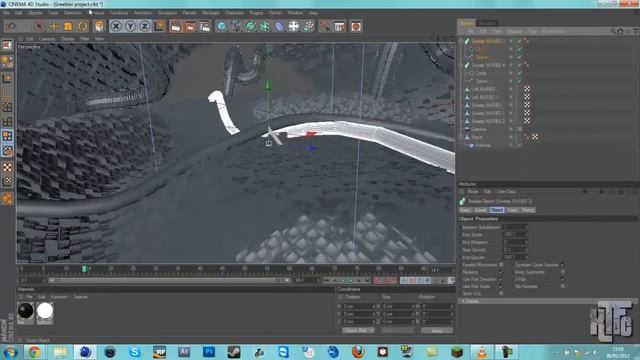Open the deformers purple icon
The height and width of the screenshot is (360, 640).
point(279,27)
